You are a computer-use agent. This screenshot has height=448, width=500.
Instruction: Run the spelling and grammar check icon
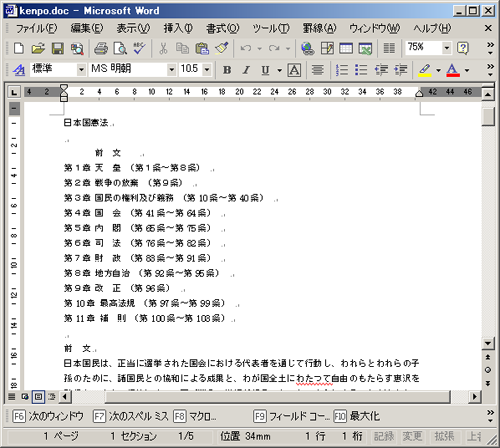point(139,48)
